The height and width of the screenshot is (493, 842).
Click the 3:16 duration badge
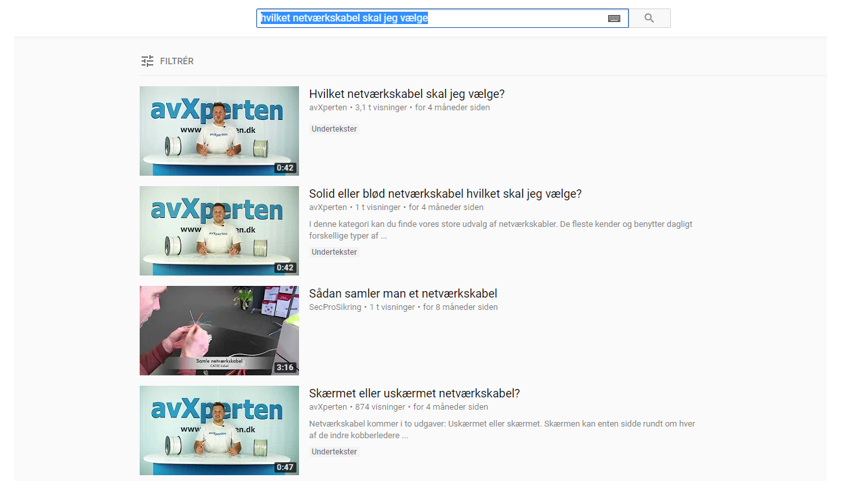point(285,367)
